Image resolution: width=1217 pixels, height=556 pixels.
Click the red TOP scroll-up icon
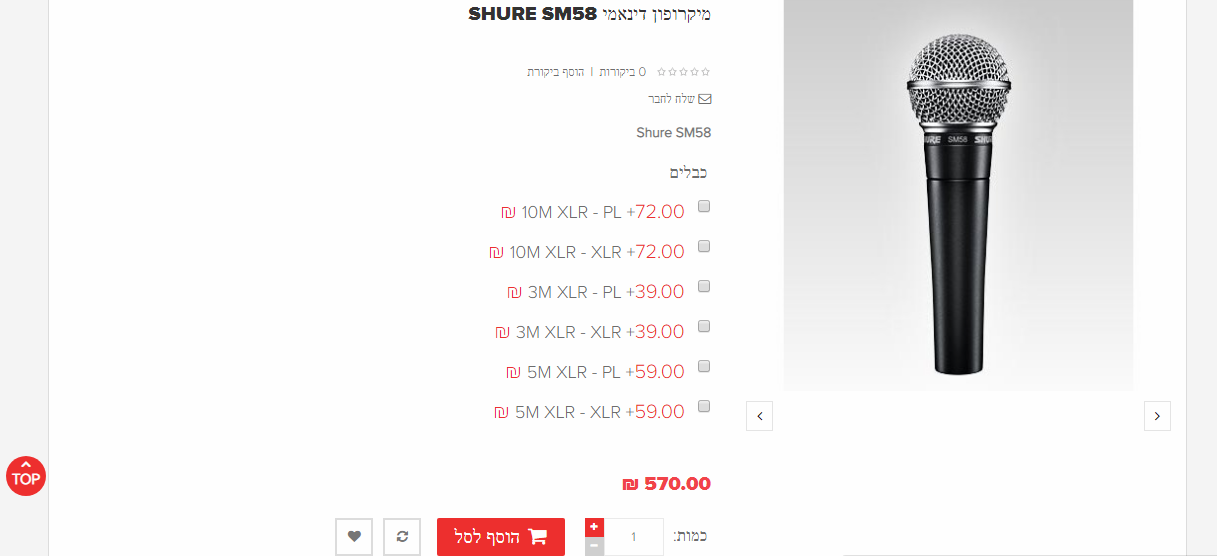click(x=26, y=476)
